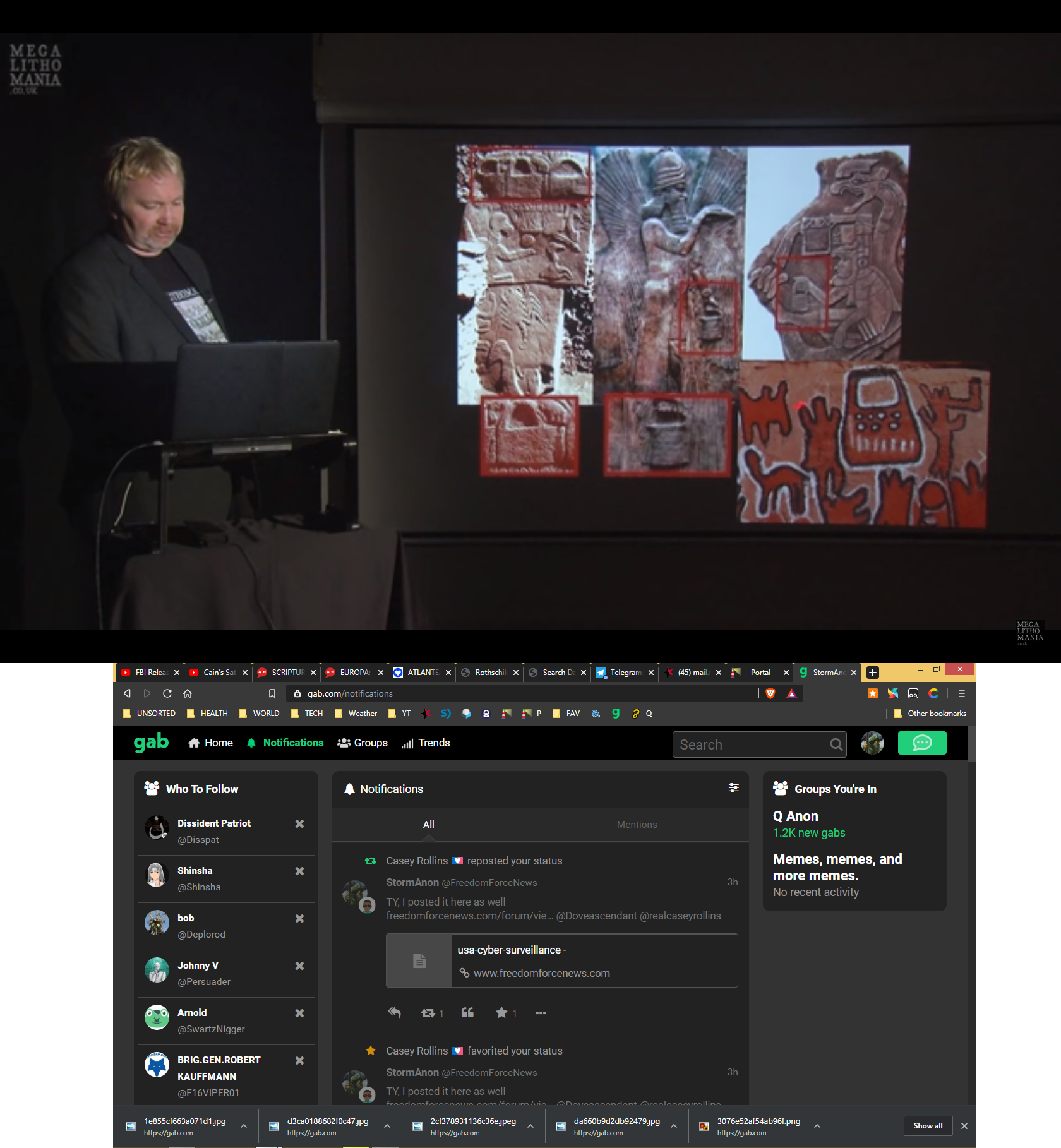Screen dimensions: 1061x1148
Task: Open the post's three-dot more options menu
Action: click(x=541, y=1012)
